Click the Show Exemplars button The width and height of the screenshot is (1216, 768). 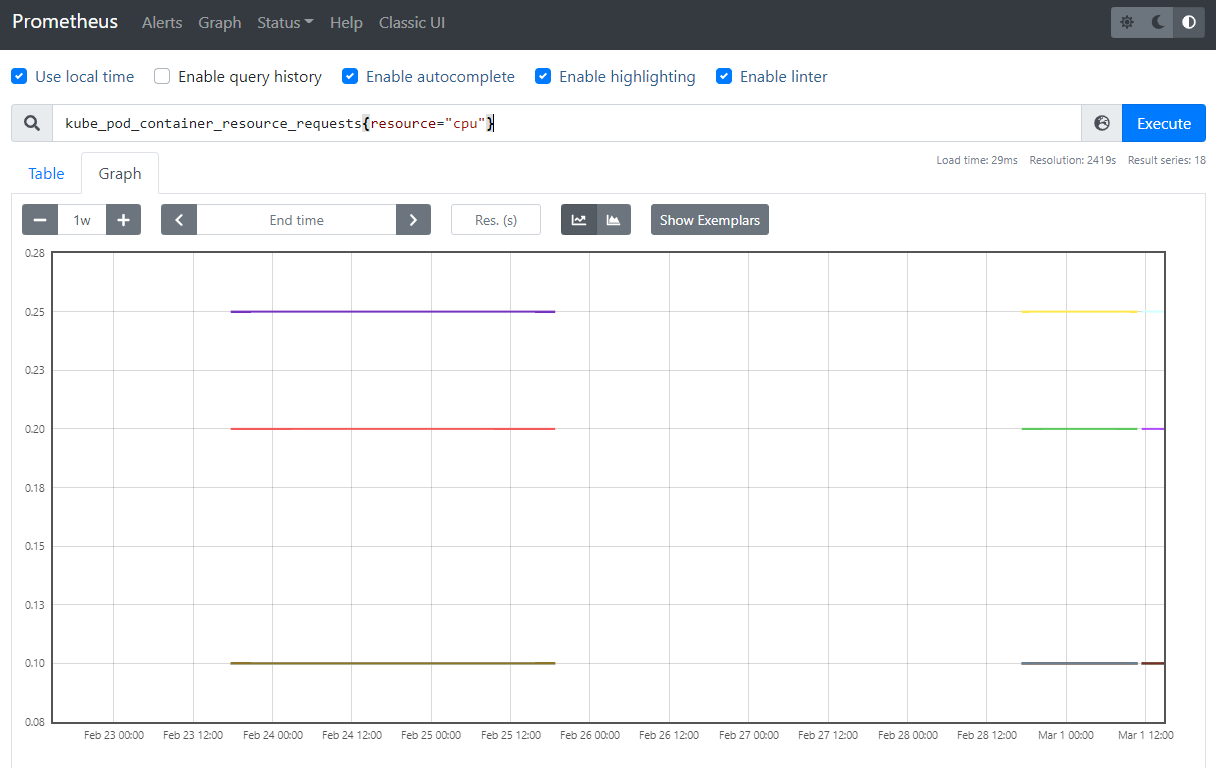710,220
